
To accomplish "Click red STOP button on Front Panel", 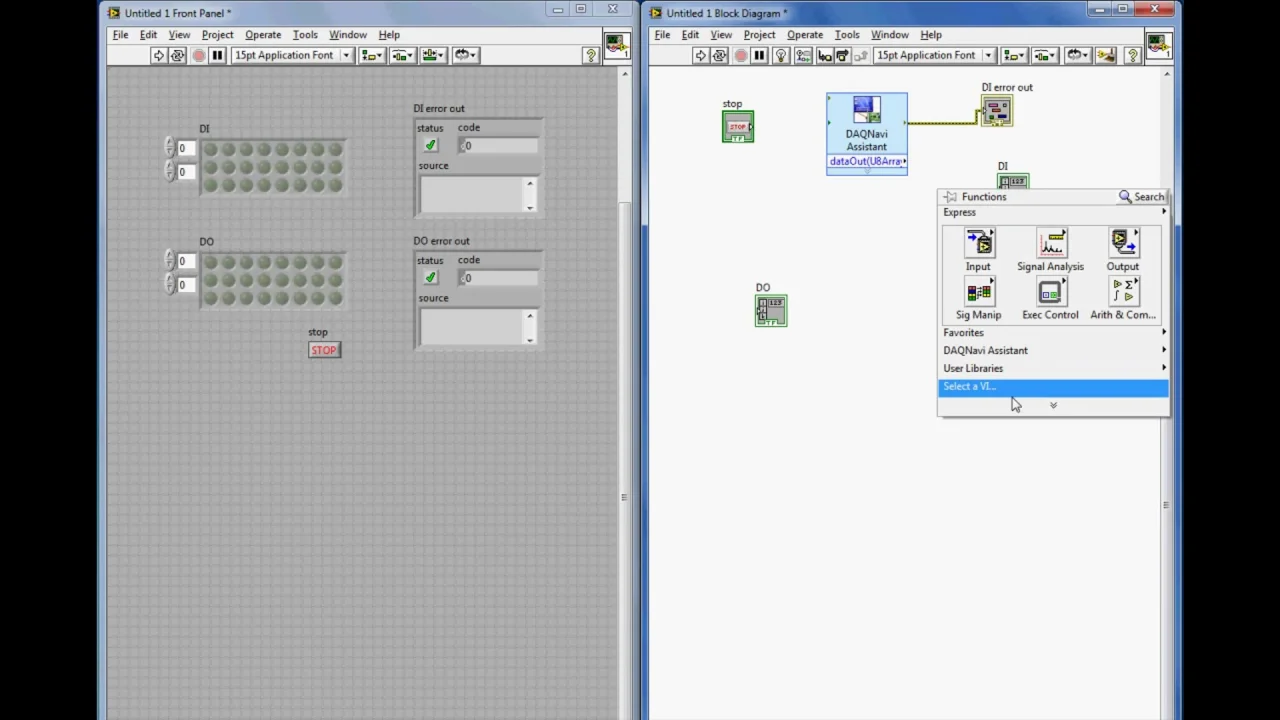I will tap(324, 350).
